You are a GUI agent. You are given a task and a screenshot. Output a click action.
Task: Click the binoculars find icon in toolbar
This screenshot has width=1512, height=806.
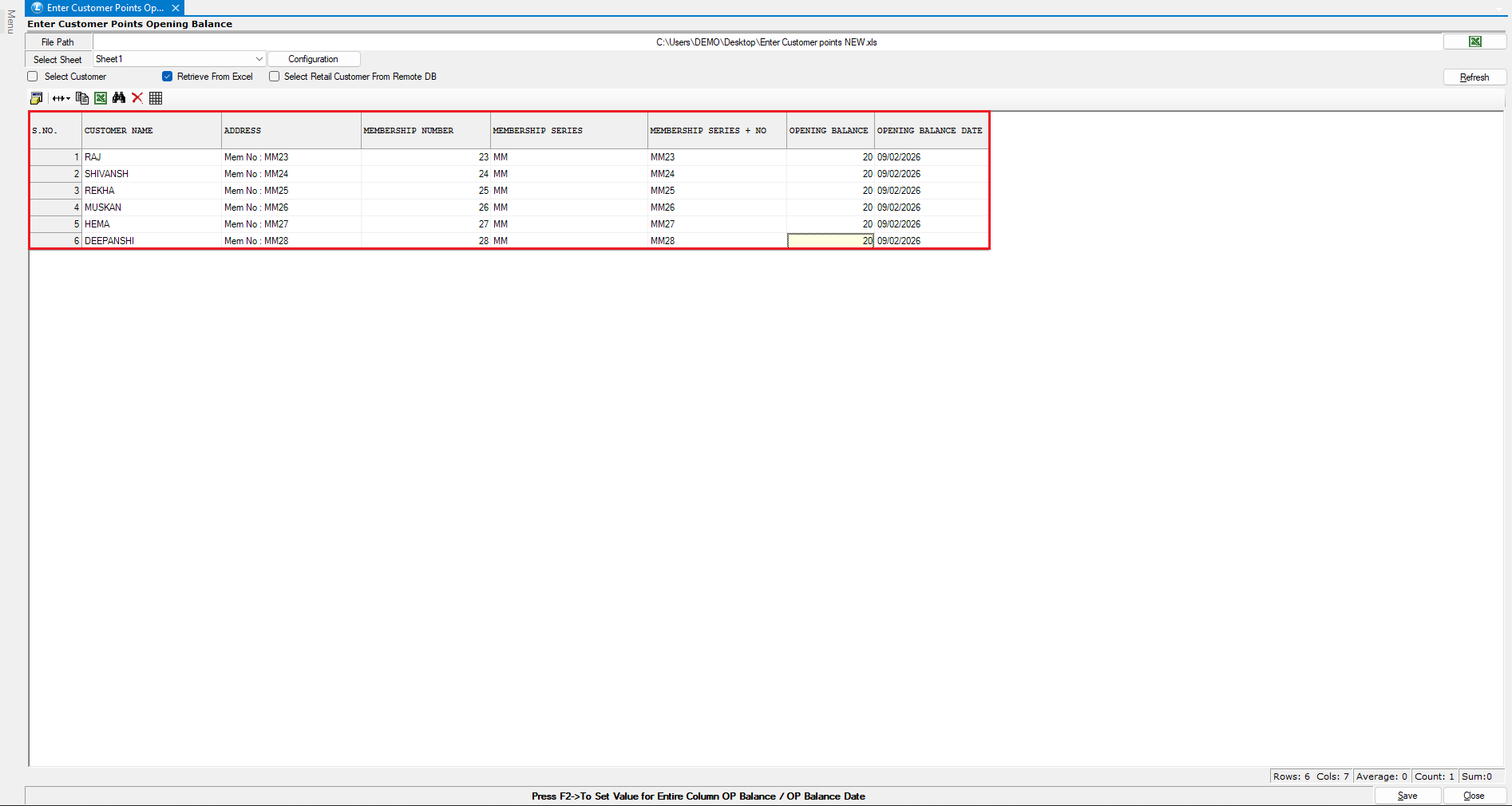click(x=119, y=98)
